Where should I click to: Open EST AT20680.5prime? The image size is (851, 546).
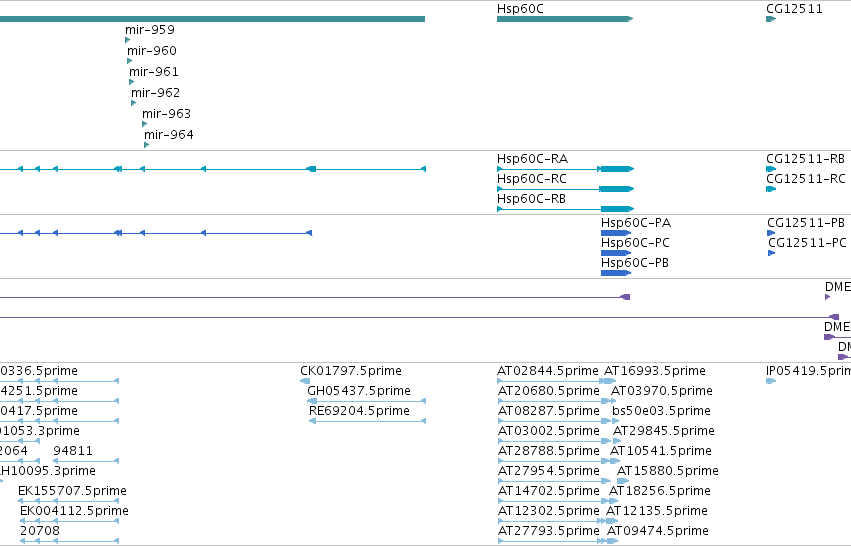coord(549,391)
